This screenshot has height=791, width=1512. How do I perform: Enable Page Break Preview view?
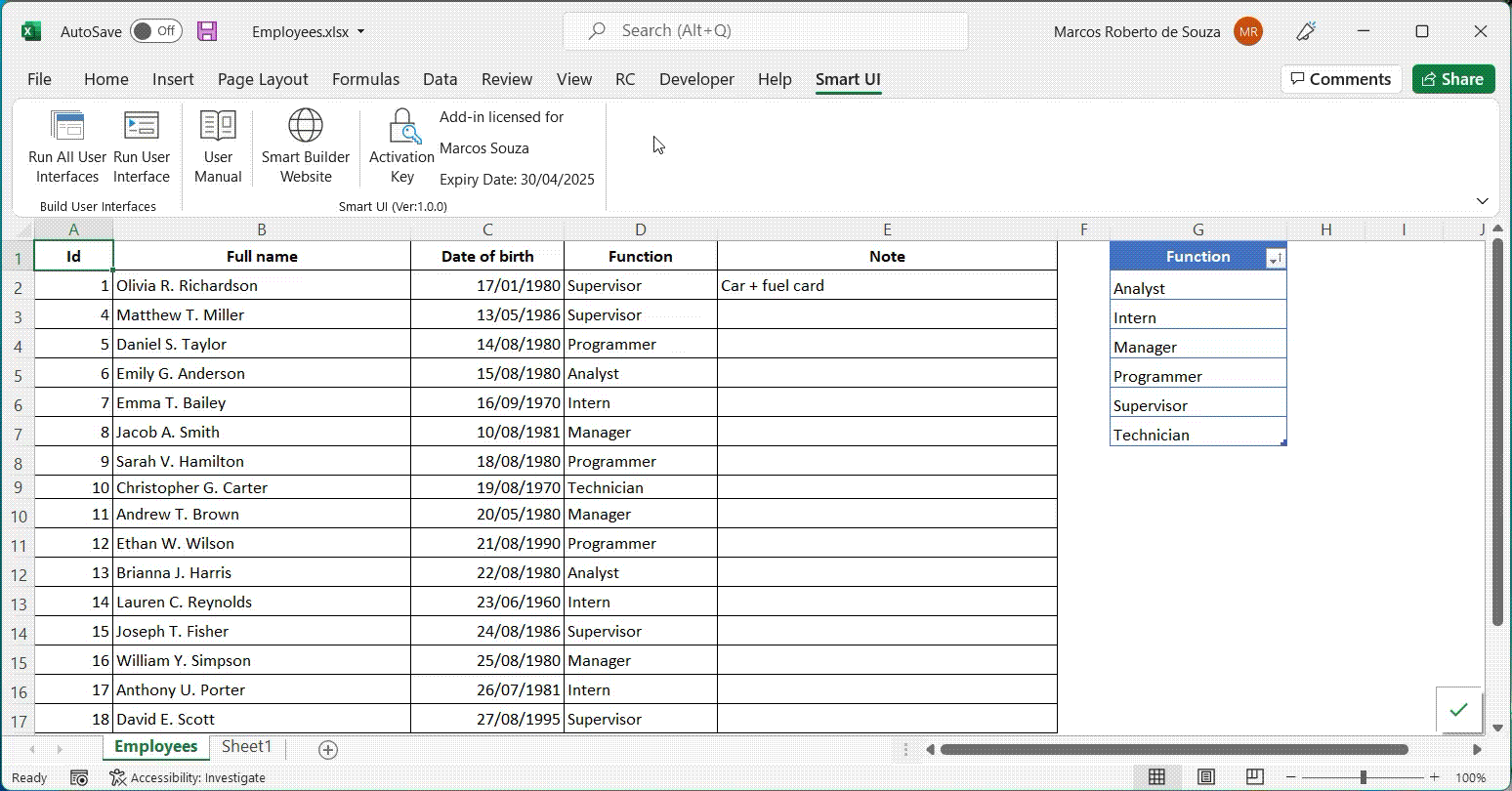pos(1253,777)
